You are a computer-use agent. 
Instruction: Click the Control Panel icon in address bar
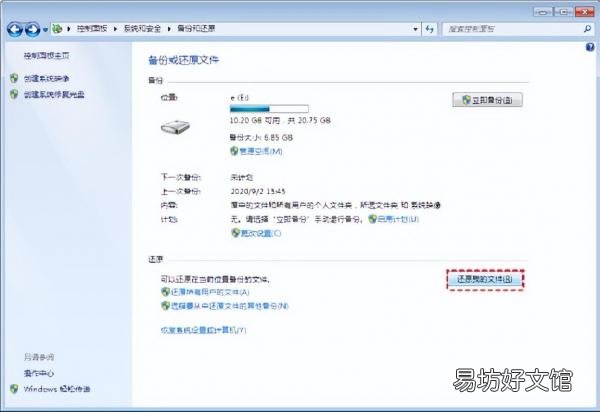point(57,29)
